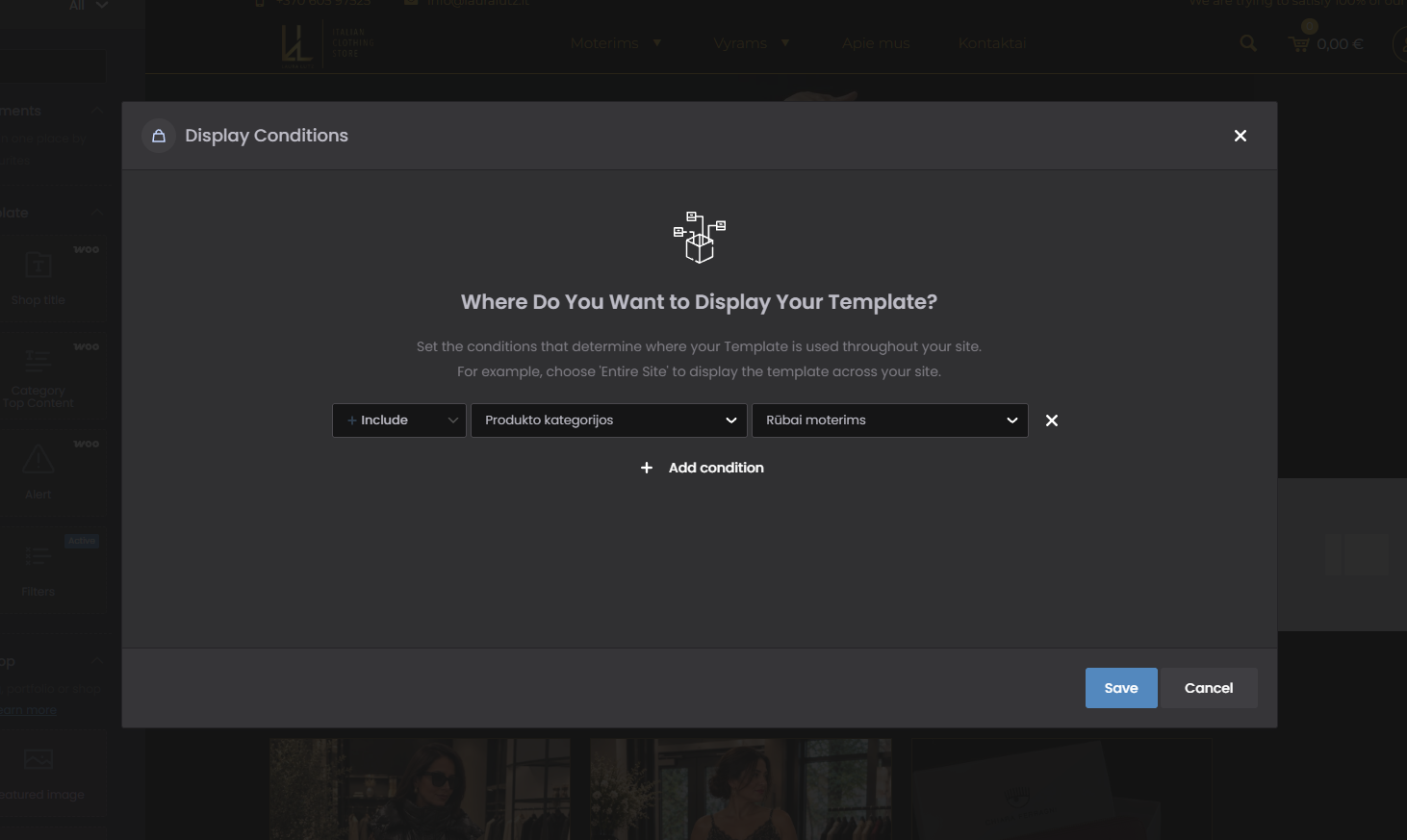Expand the Rūbai moterims selector
Screen dimensions: 1407x840
coord(890,420)
